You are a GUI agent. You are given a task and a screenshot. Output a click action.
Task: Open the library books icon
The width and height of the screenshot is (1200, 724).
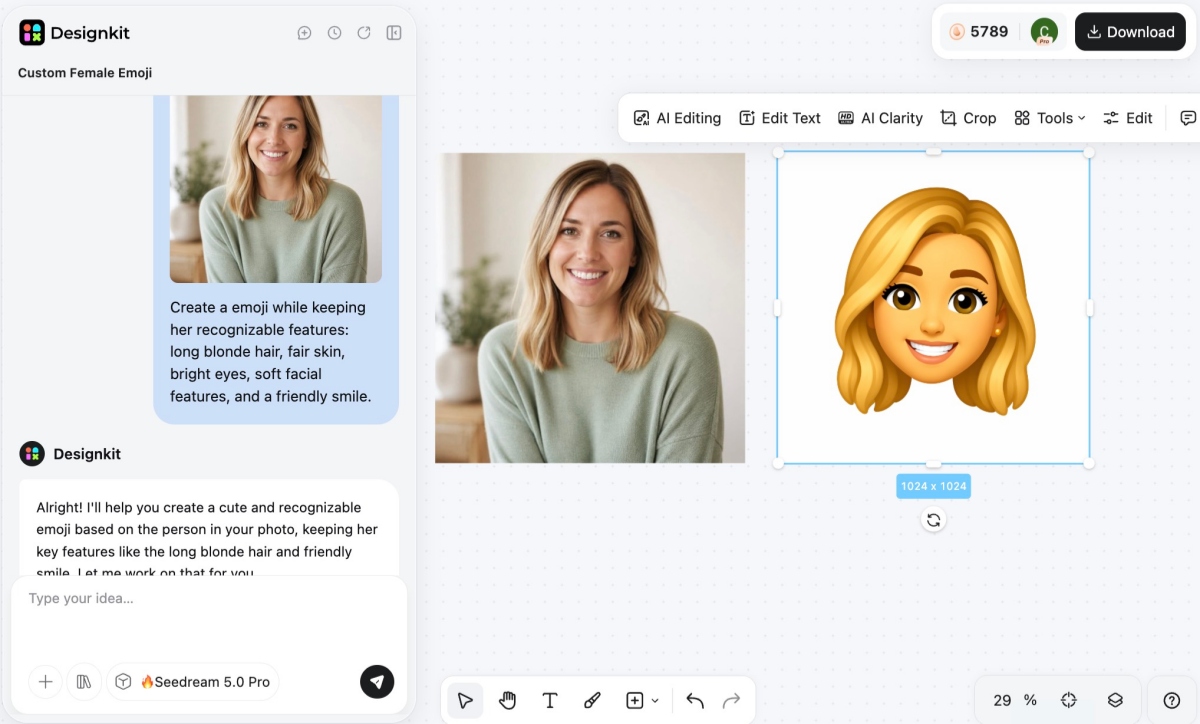[84, 682]
